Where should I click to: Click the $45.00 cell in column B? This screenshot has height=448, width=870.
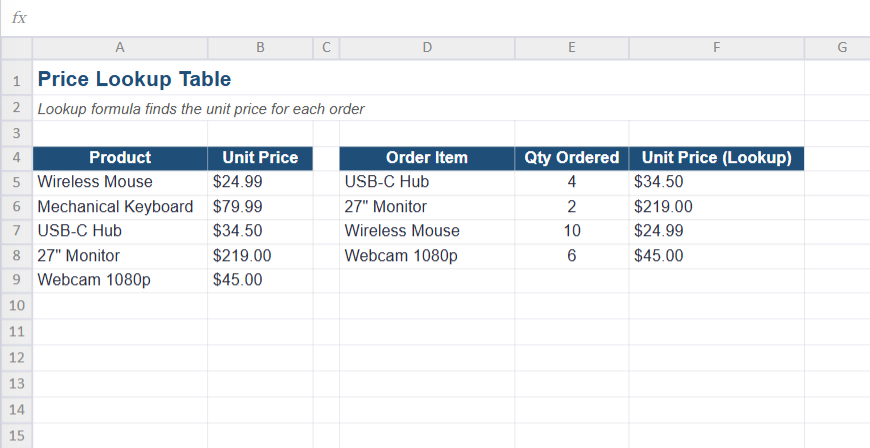click(260, 280)
